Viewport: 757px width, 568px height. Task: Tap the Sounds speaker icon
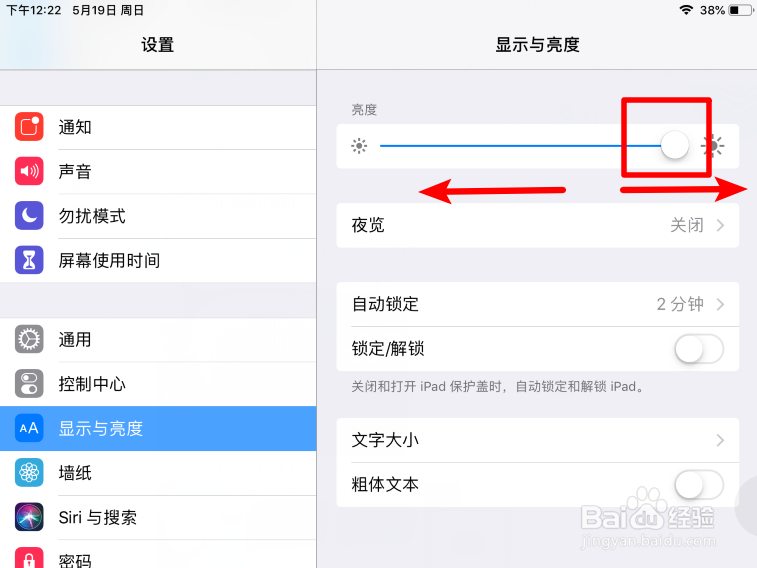pyautogui.click(x=29, y=171)
